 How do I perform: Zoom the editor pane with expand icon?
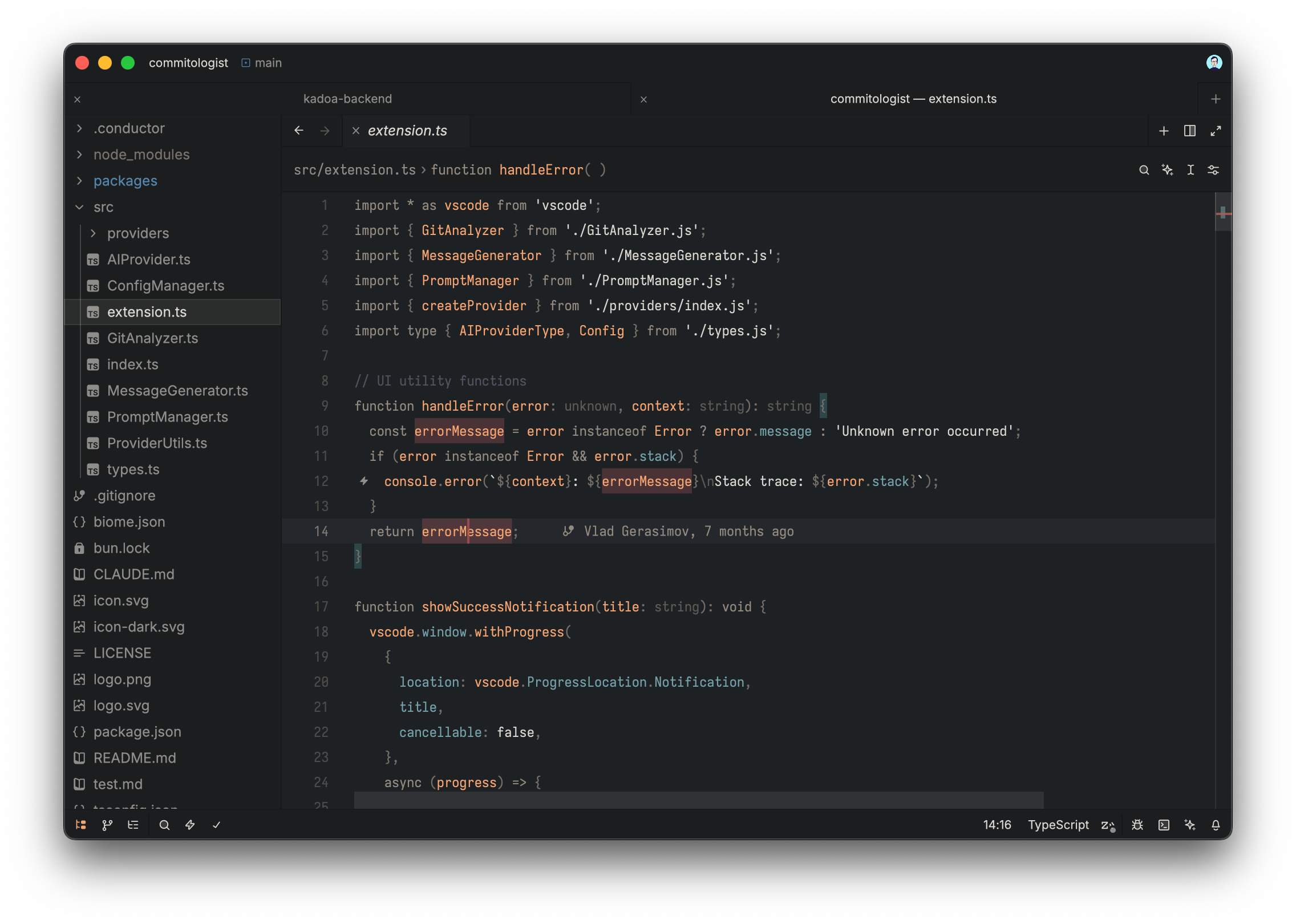coord(1216,131)
